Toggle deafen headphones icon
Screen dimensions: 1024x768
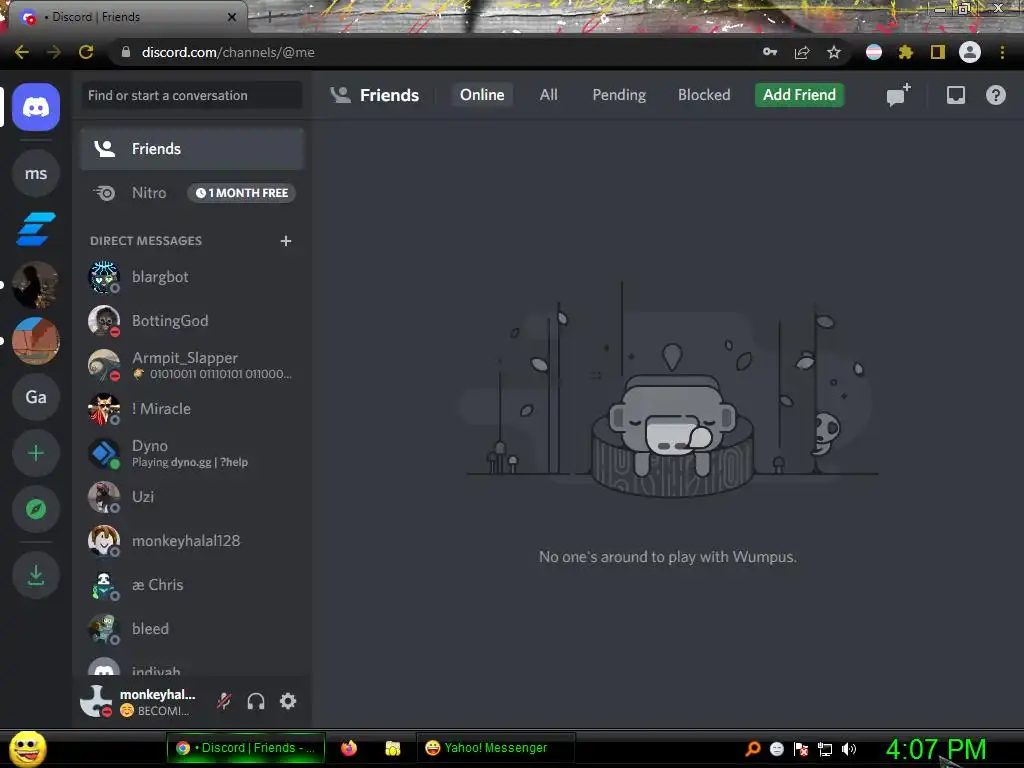pyautogui.click(x=256, y=701)
